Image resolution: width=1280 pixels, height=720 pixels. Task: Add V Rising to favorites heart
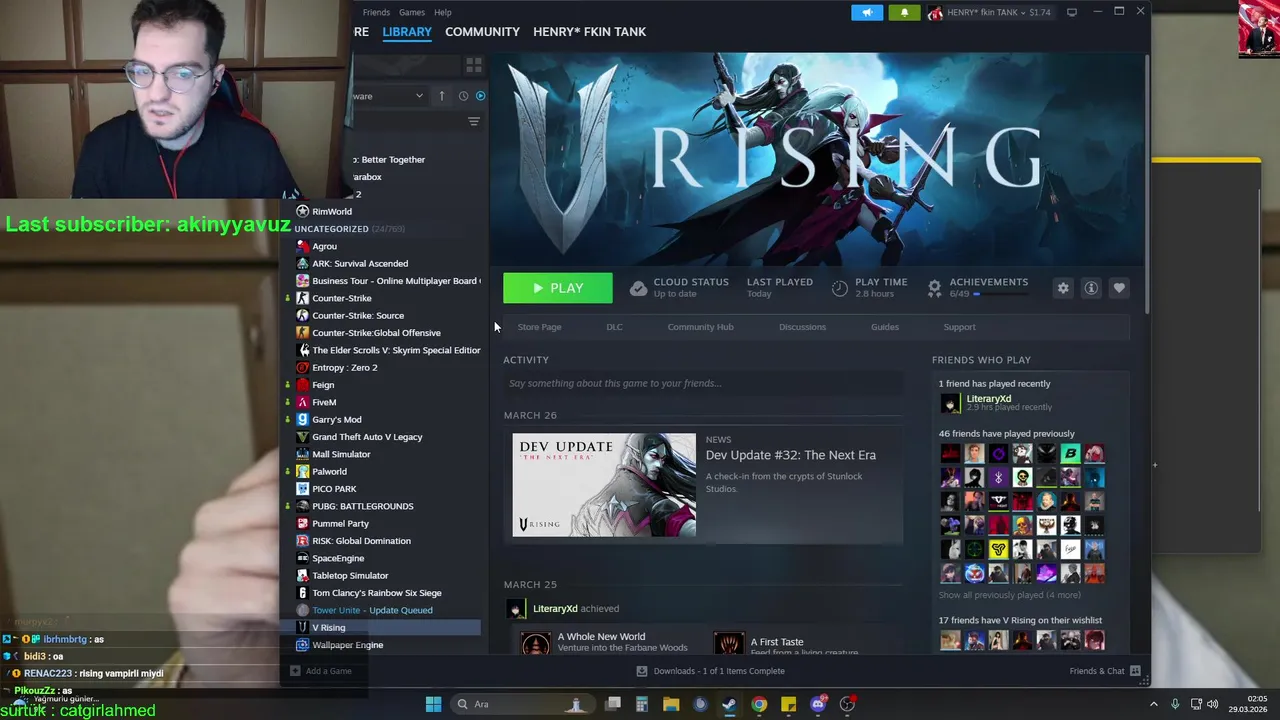coord(1119,288)
